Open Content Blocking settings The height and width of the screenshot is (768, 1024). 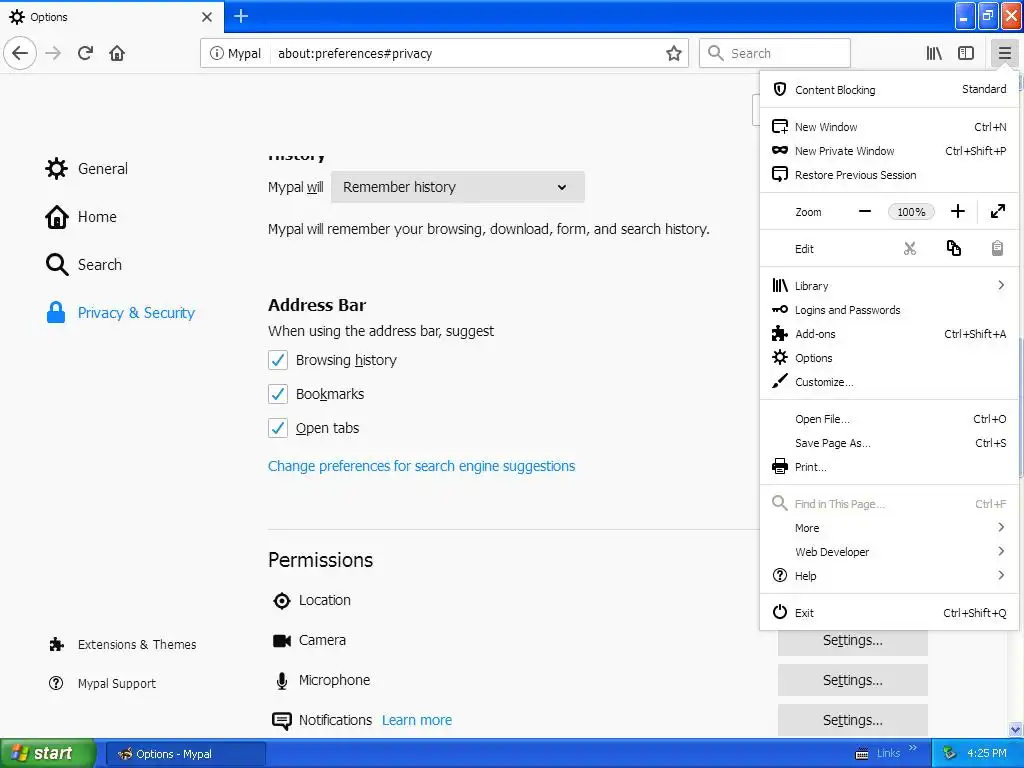point(889,89)
